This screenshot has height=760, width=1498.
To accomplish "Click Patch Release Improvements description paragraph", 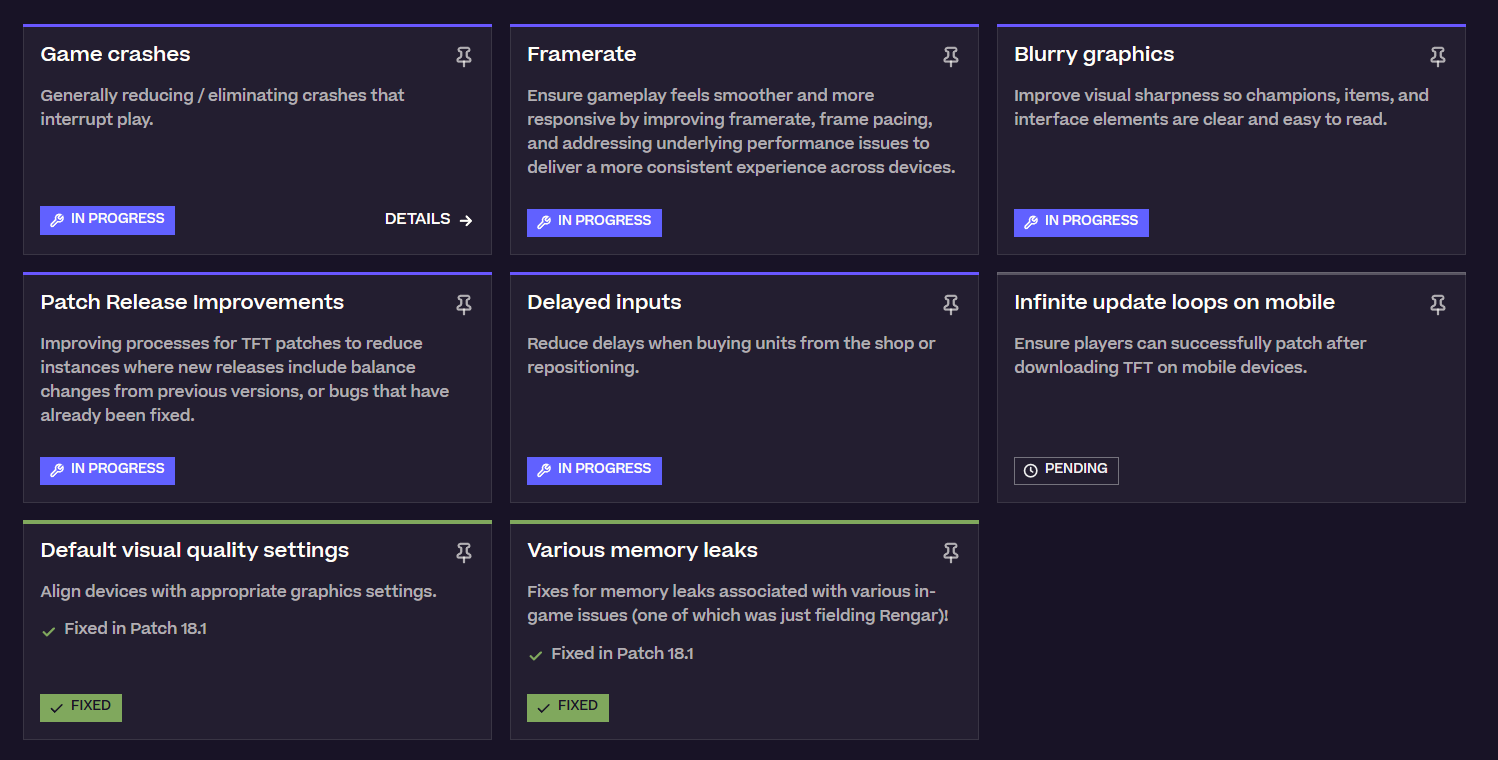I will [245, 379].
